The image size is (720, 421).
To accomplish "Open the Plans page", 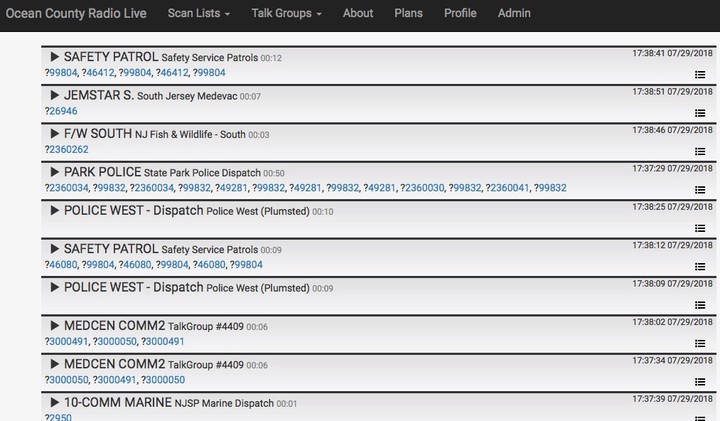I will coord(408,13).
